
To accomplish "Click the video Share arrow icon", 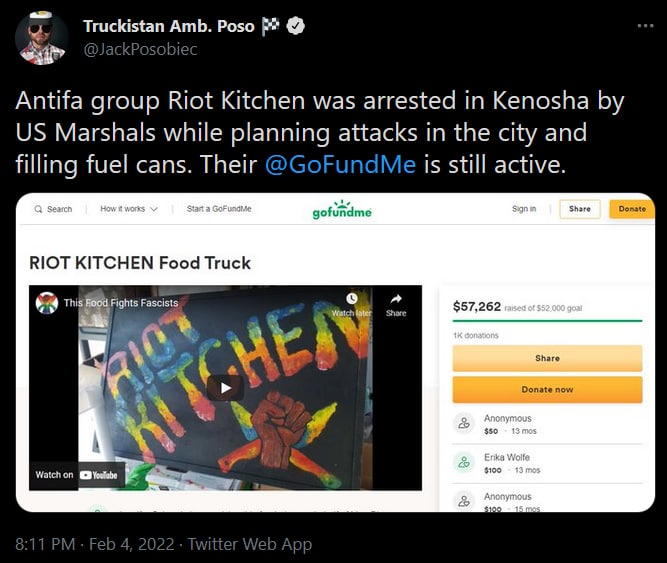I will [396, 299].
